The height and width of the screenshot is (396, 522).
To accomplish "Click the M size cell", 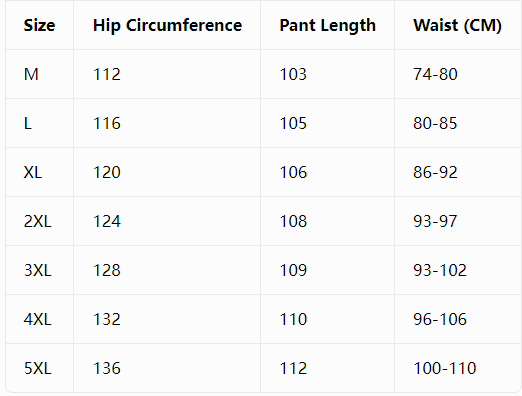I will tap(39, 74).
